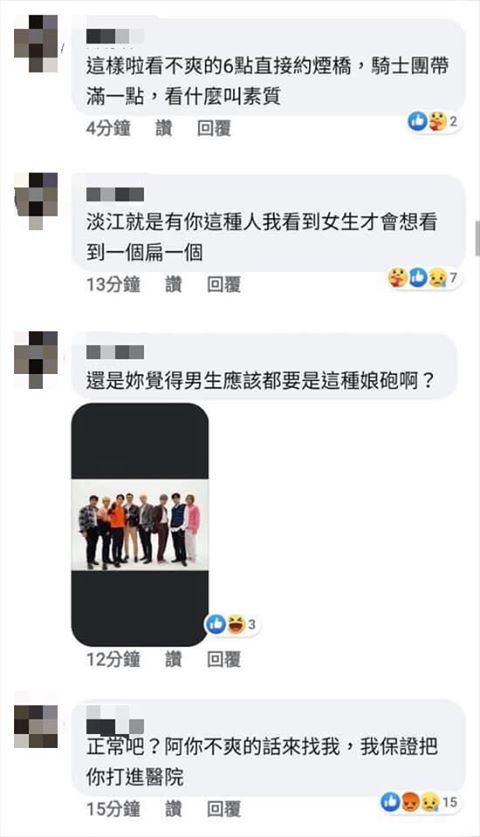Click 回覆 under the 12分鐘 photo comment

(224, 659)
